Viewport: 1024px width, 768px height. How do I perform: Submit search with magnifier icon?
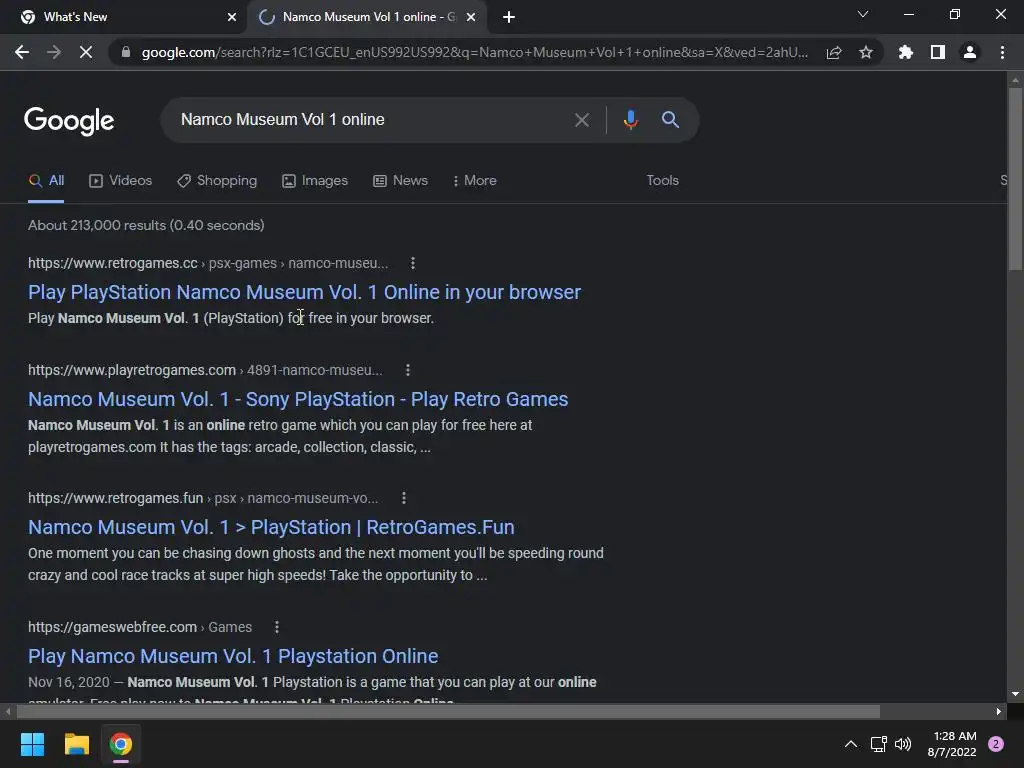point(670,120)
